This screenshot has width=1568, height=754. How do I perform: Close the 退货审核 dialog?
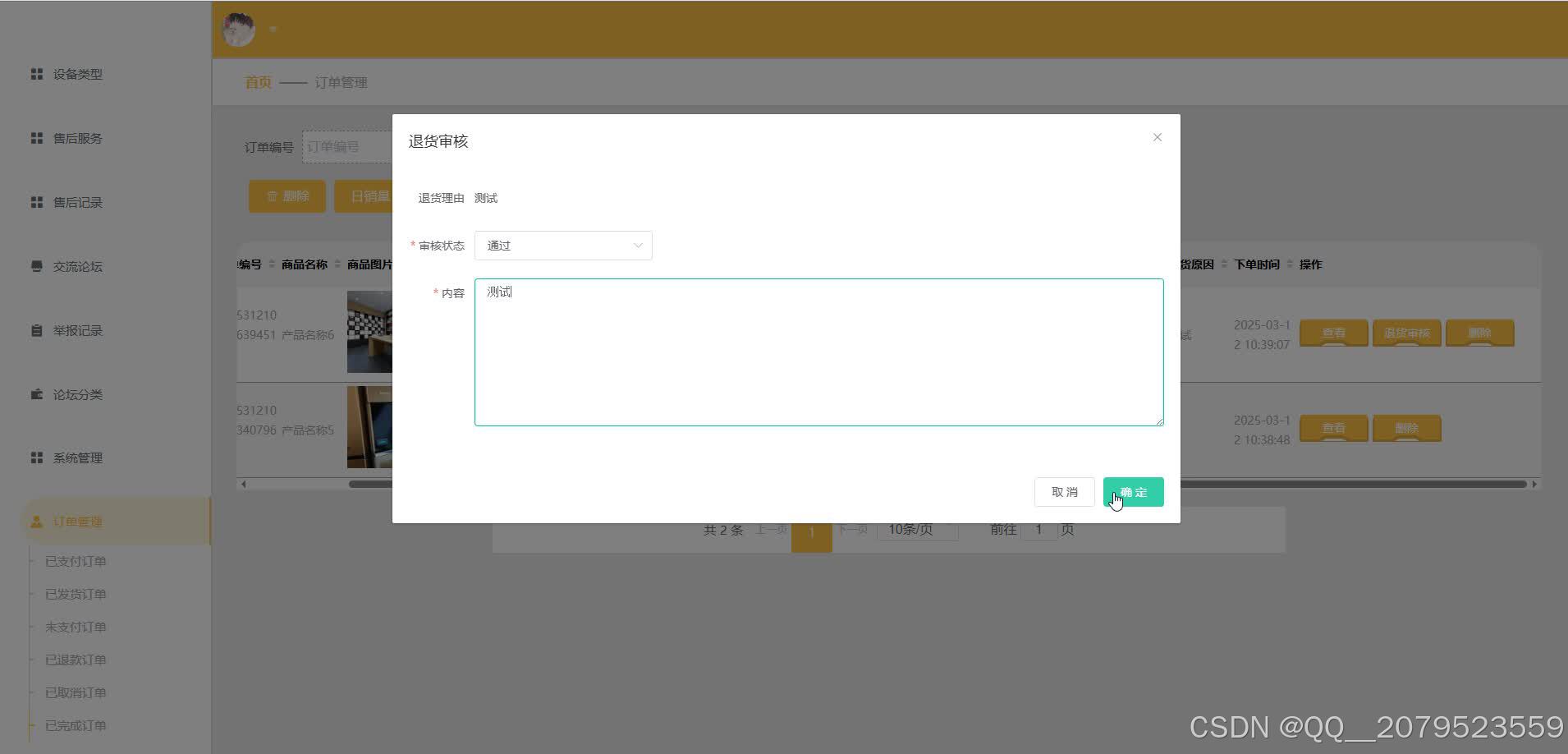tap(1157, 137)
